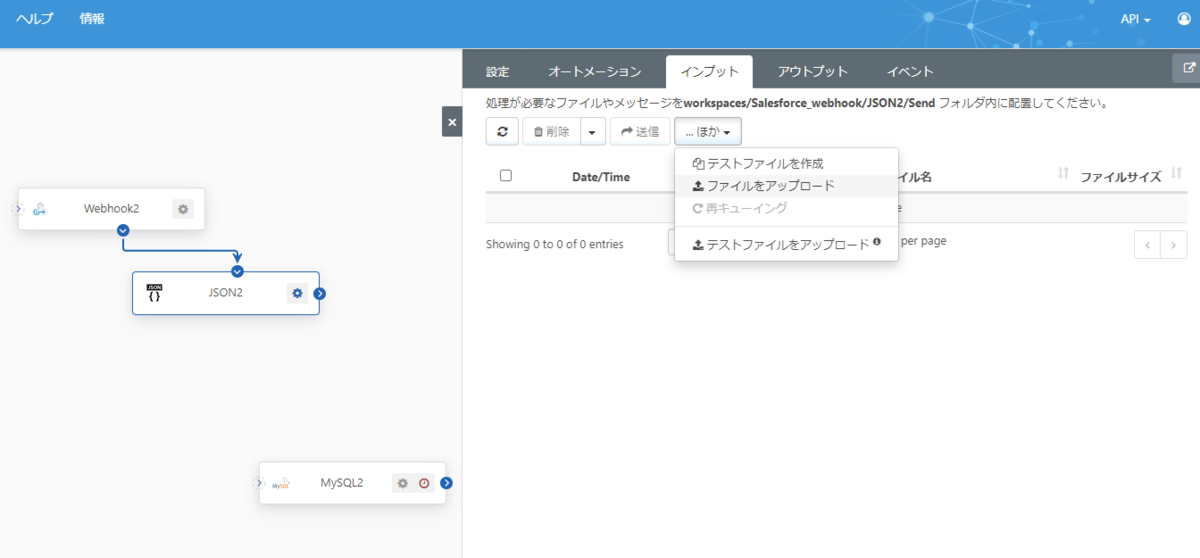Tick the select-all checkbox in table header
The width and height of the screenshot is (1200, 558).
(506, 175)
